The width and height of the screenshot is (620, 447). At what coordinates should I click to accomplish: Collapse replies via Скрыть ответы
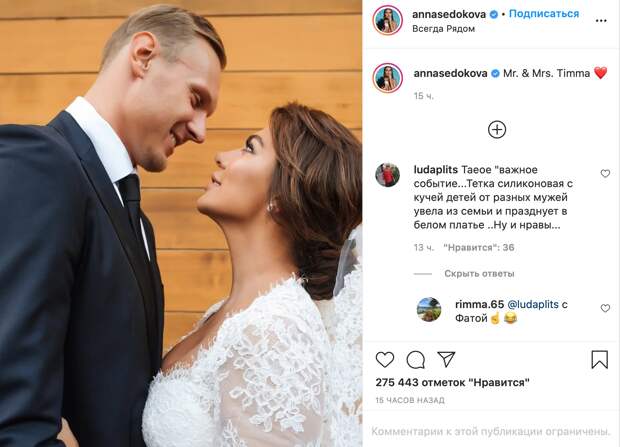click(x=479, y=274)
